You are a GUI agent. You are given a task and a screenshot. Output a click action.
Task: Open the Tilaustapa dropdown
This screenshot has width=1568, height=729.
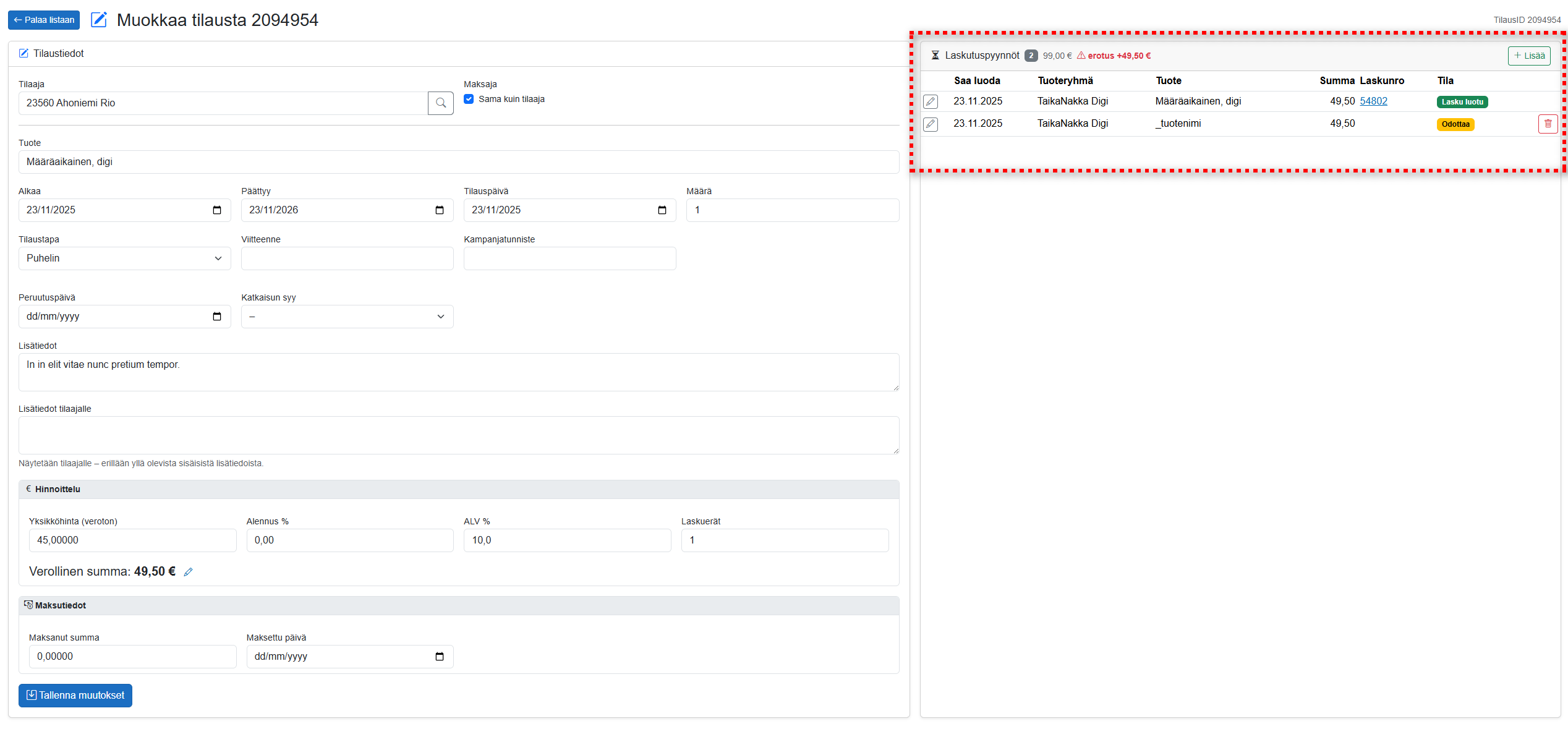click(125, 258)
